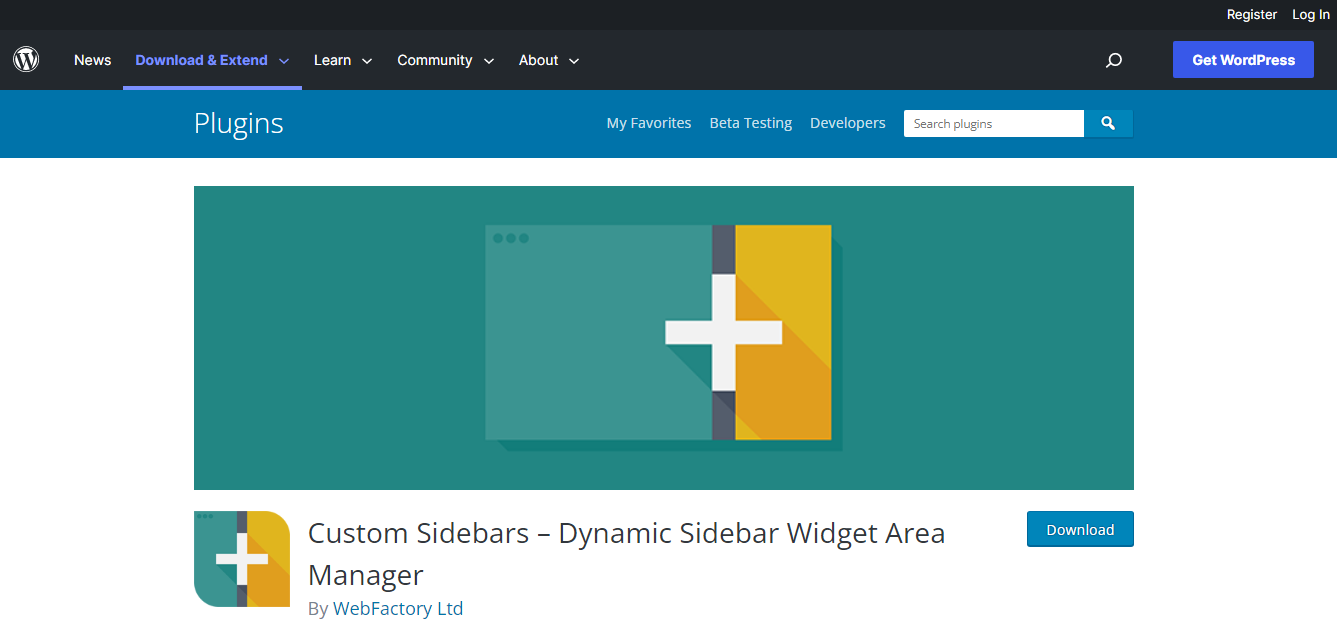The height and width of the screenshot is (641, 1337).
Task: Download the Custom Sidebars plugin
Action: click(1080, 529)
